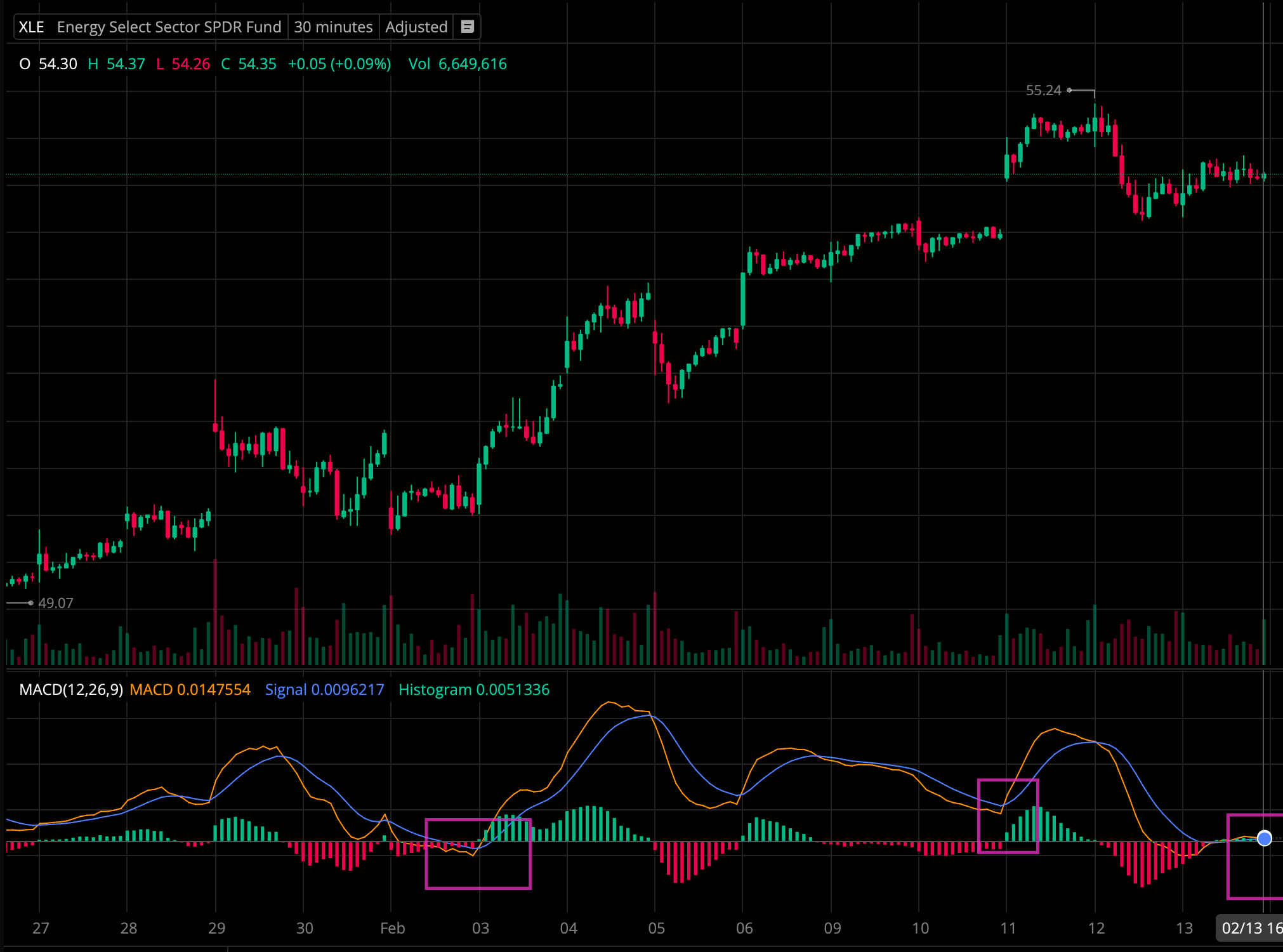The width and height of the screenshot is (1283, 952).
Task: Click the 49.07 low price marker
Action: click(x=55, y=603)
